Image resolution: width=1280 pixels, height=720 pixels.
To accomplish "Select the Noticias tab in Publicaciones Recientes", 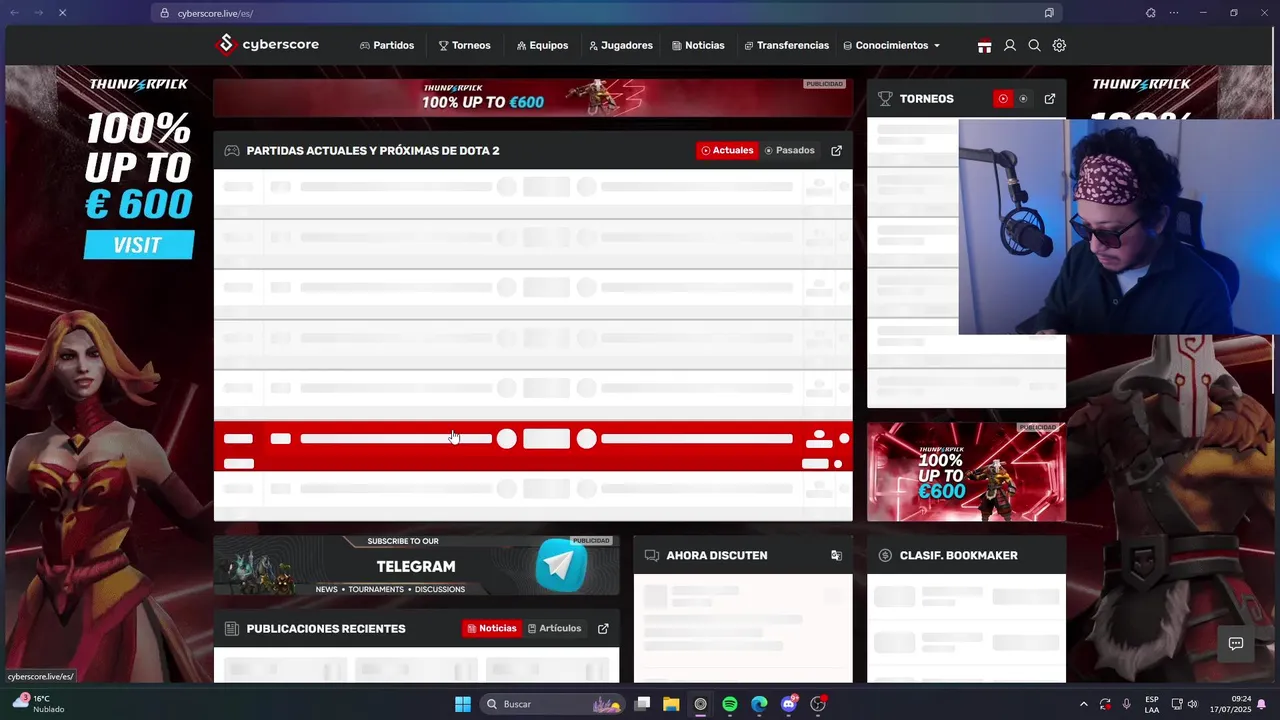I will click(492, 628).
